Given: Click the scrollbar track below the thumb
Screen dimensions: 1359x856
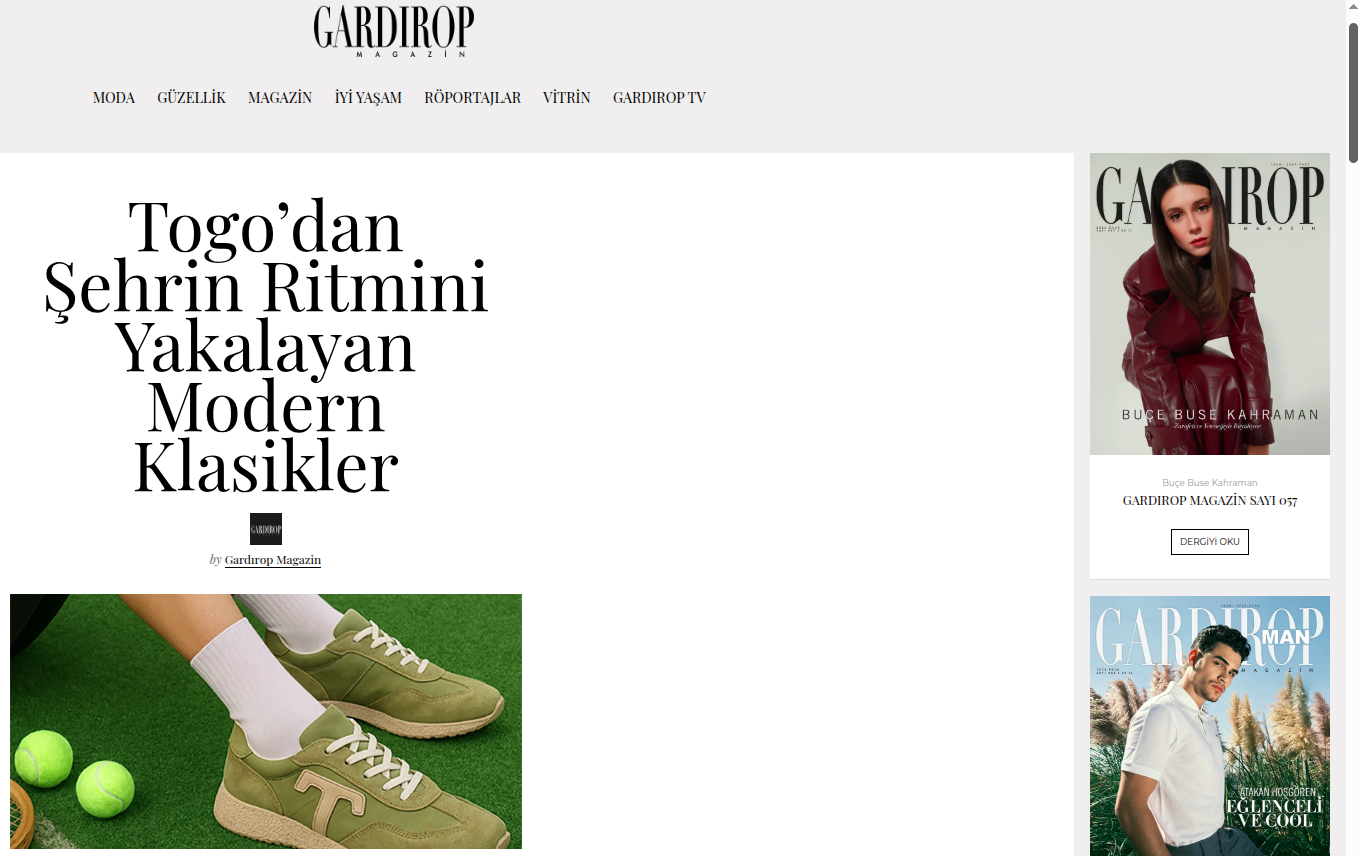Looking at the screenshot, I should 1353,500.
